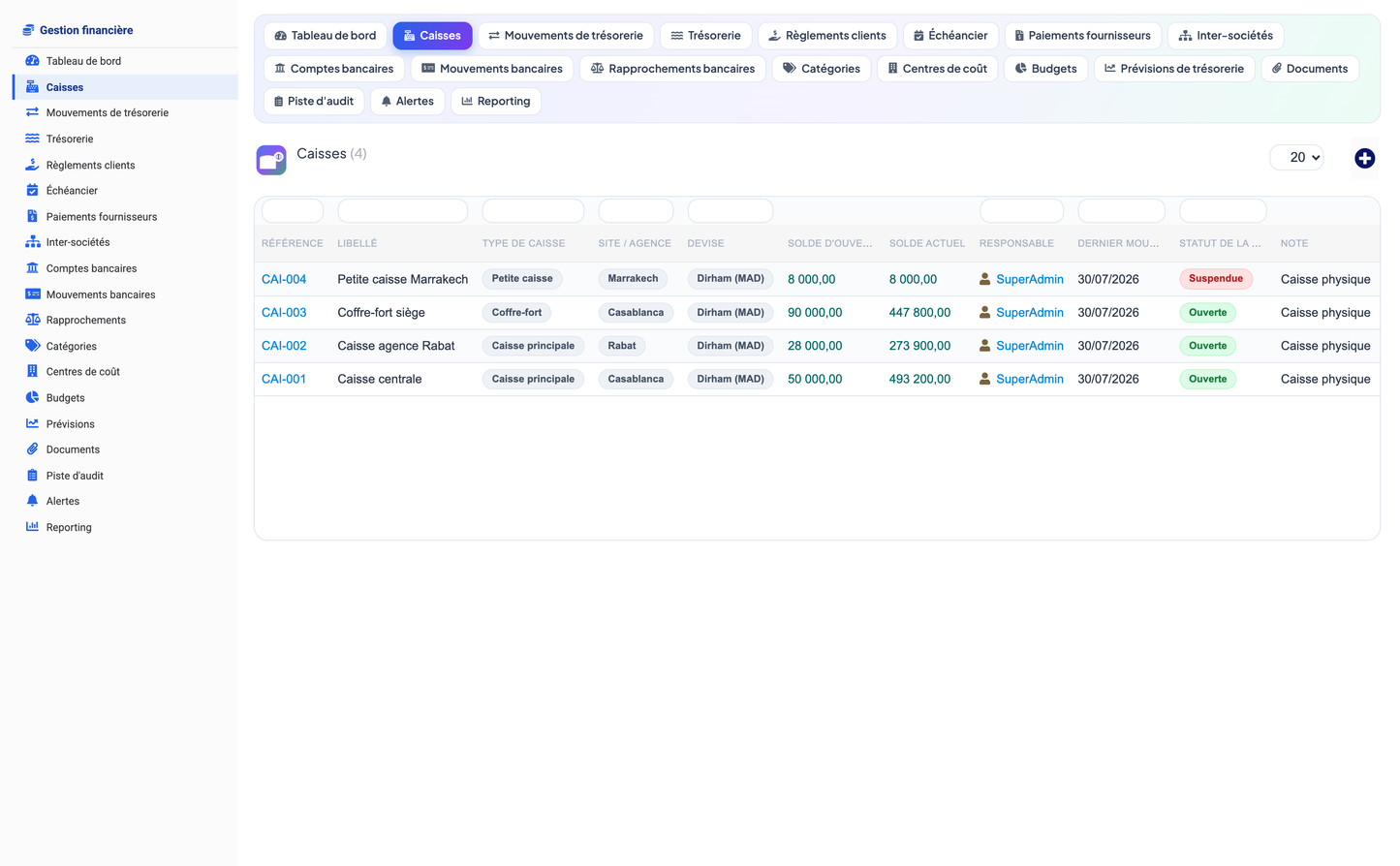Open the page size dropdown showing 20
This screenshot has height=866, width=1400.
(1296, 157)
